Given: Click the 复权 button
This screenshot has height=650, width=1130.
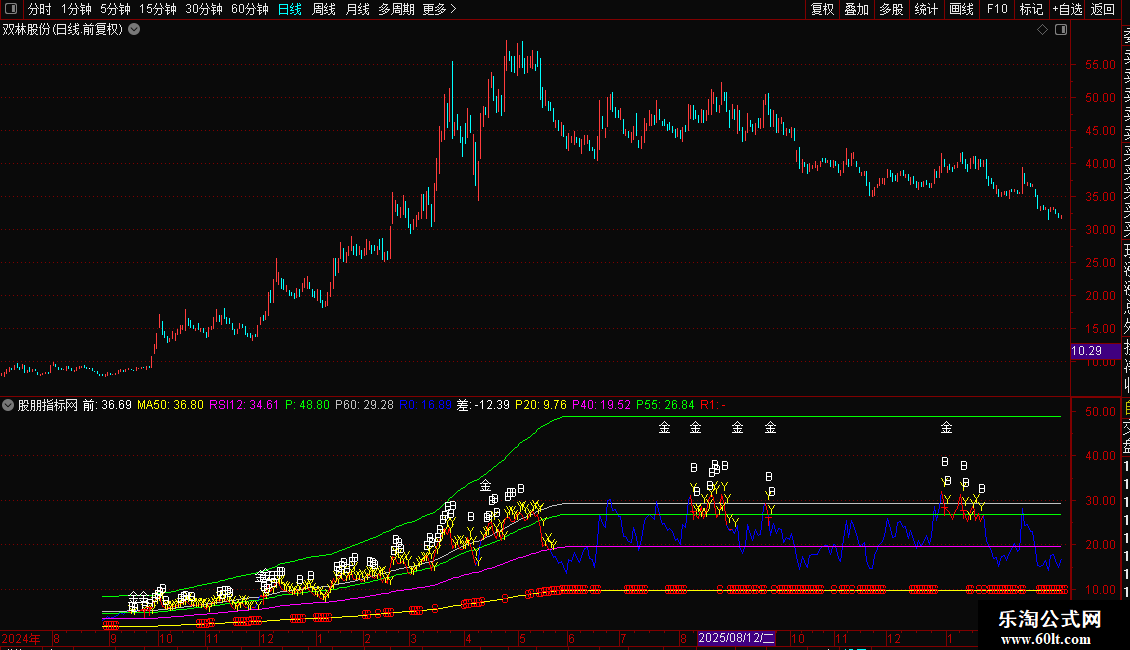Looking at the screenshot, I should click(x=822, y=9).
